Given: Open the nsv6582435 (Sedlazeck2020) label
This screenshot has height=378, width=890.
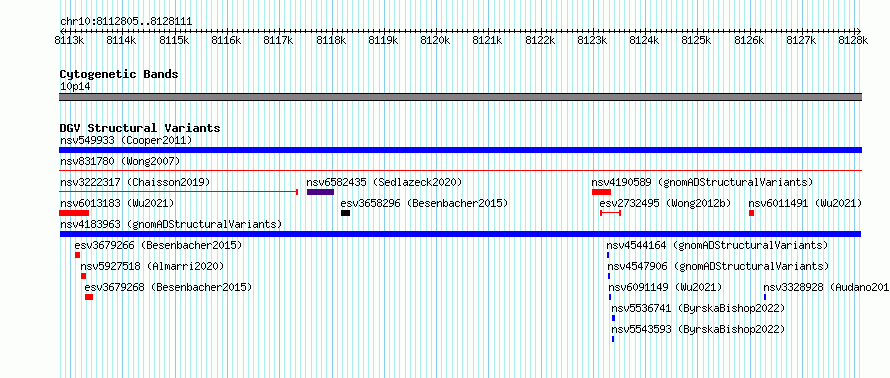Looking at the screenshot, I should click(x=384, y=182).
